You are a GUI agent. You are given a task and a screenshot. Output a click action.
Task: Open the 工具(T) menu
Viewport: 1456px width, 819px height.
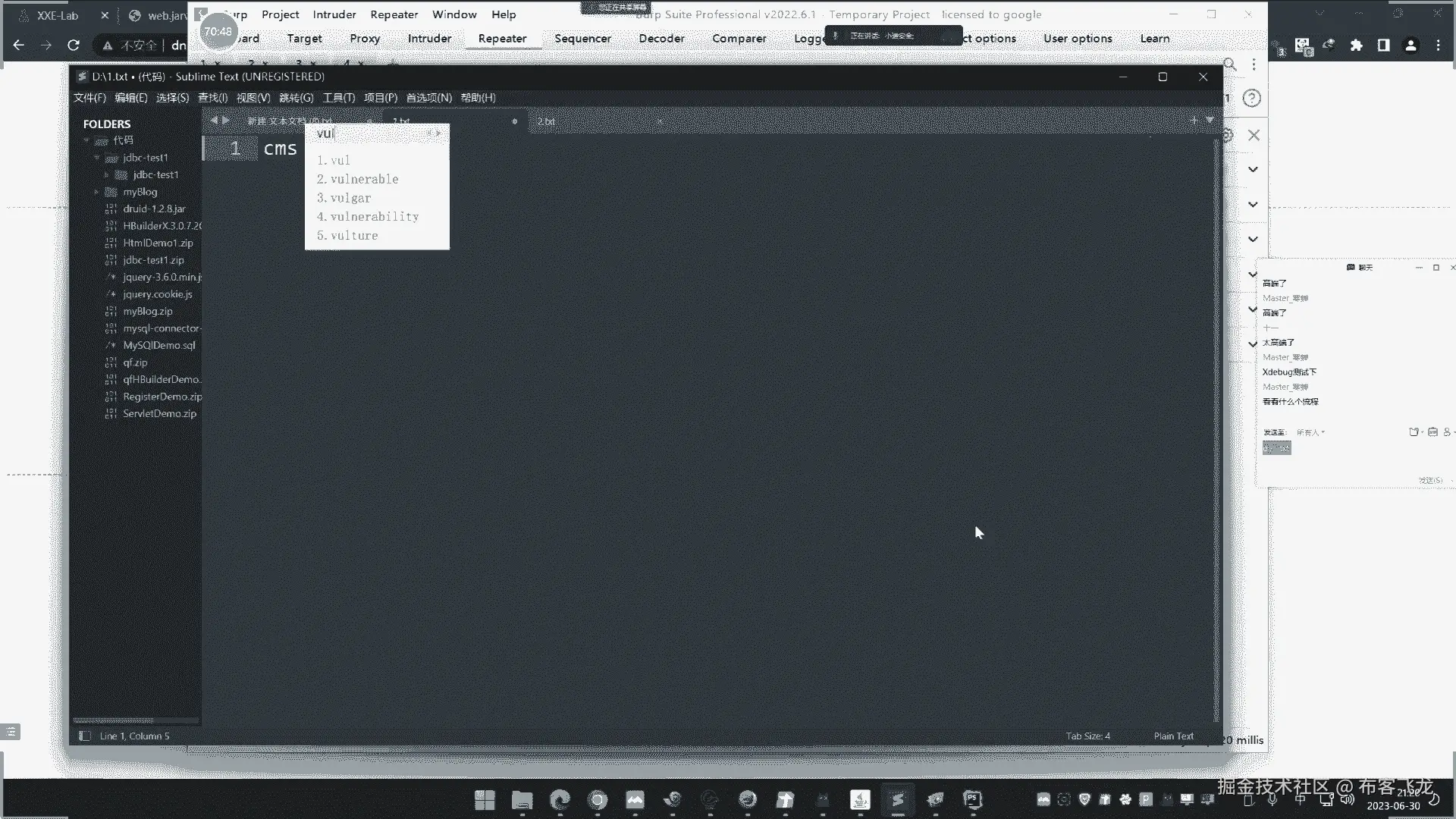(x=338, y=98)
